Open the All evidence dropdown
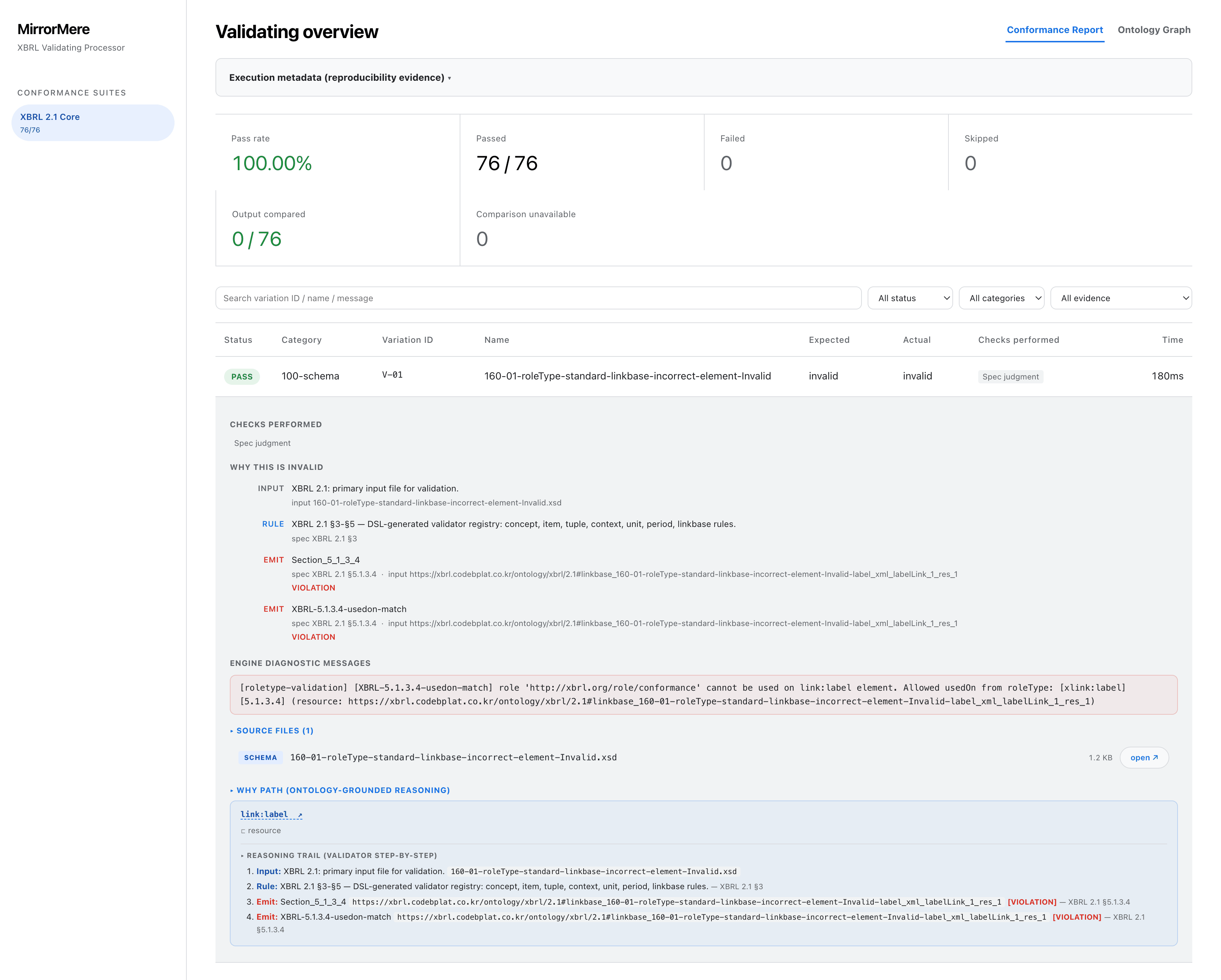Screen dimensions: 1221x980 point(1121,298)
